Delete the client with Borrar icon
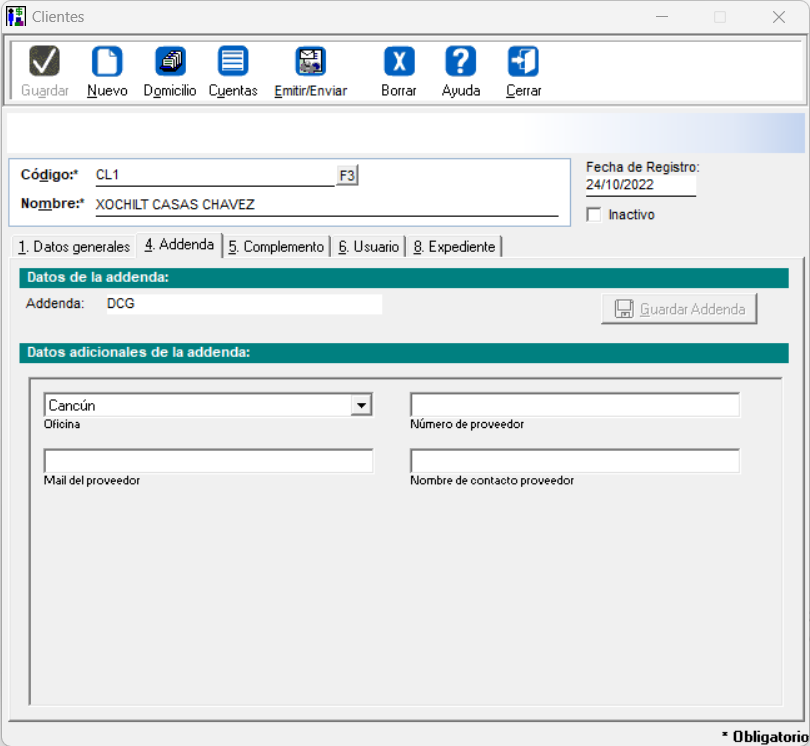Viewport: 810px width, 746px height. [399, 62]
